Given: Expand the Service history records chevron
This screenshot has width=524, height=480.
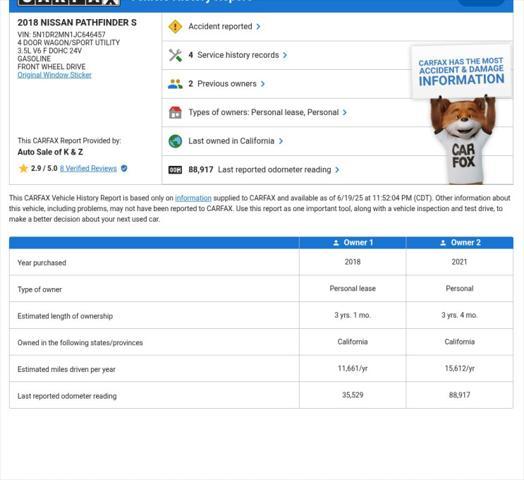Looking at the screenshot, I should click(x=285, y=55).
